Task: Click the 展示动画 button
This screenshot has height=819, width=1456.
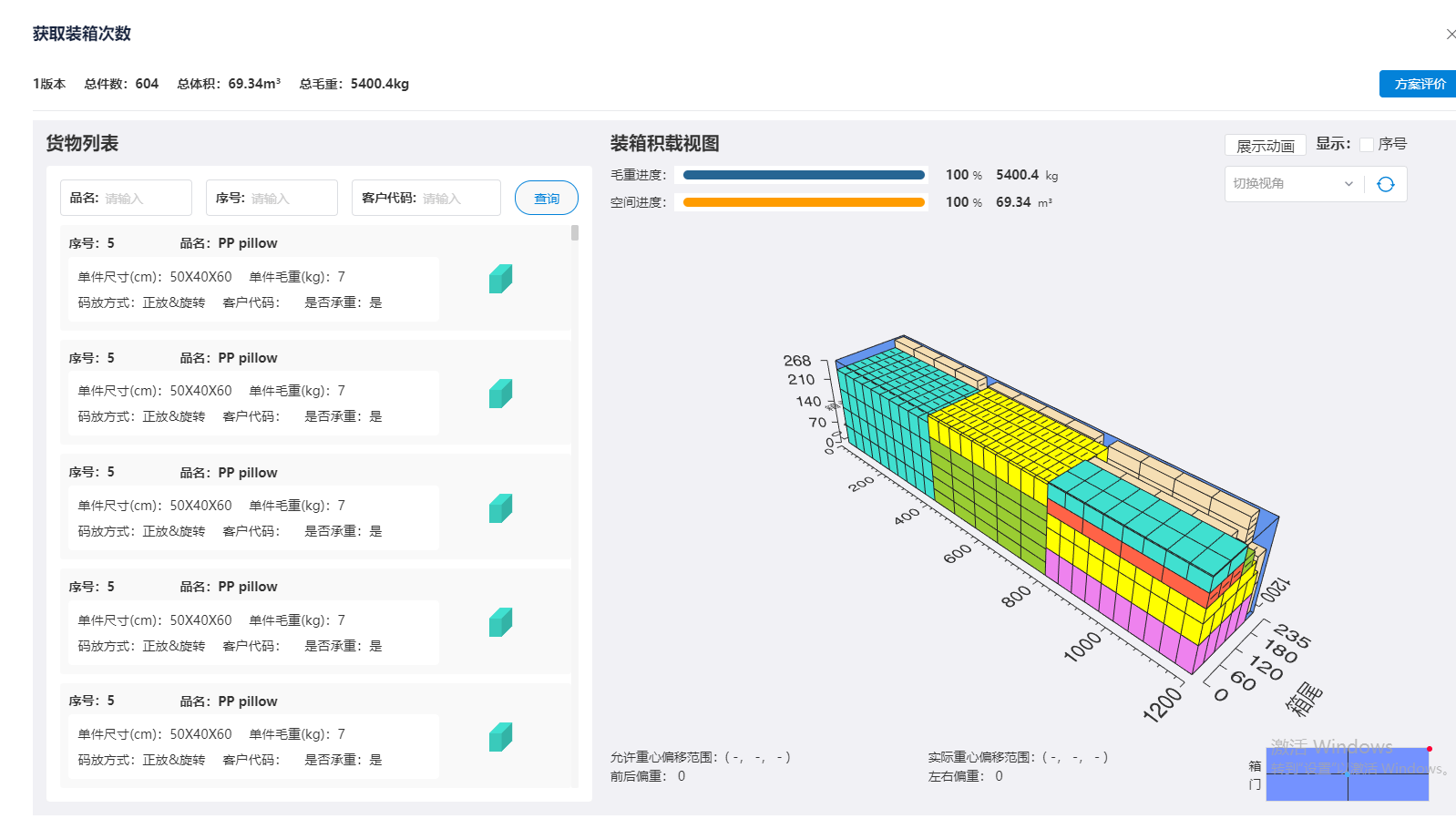Action: tap(1265, 146)
